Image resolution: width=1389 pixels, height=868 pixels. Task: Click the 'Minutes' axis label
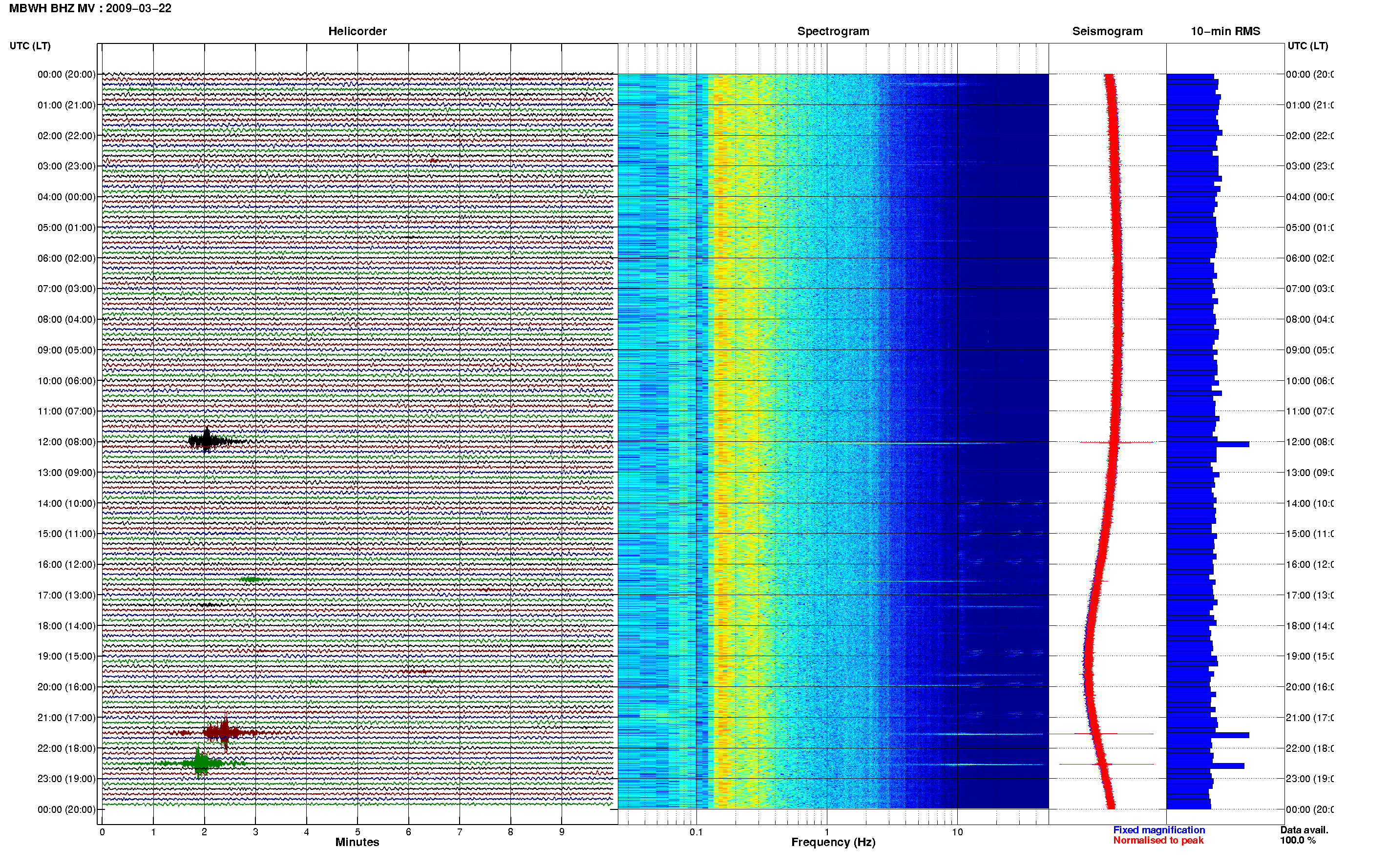pos(357,842)
